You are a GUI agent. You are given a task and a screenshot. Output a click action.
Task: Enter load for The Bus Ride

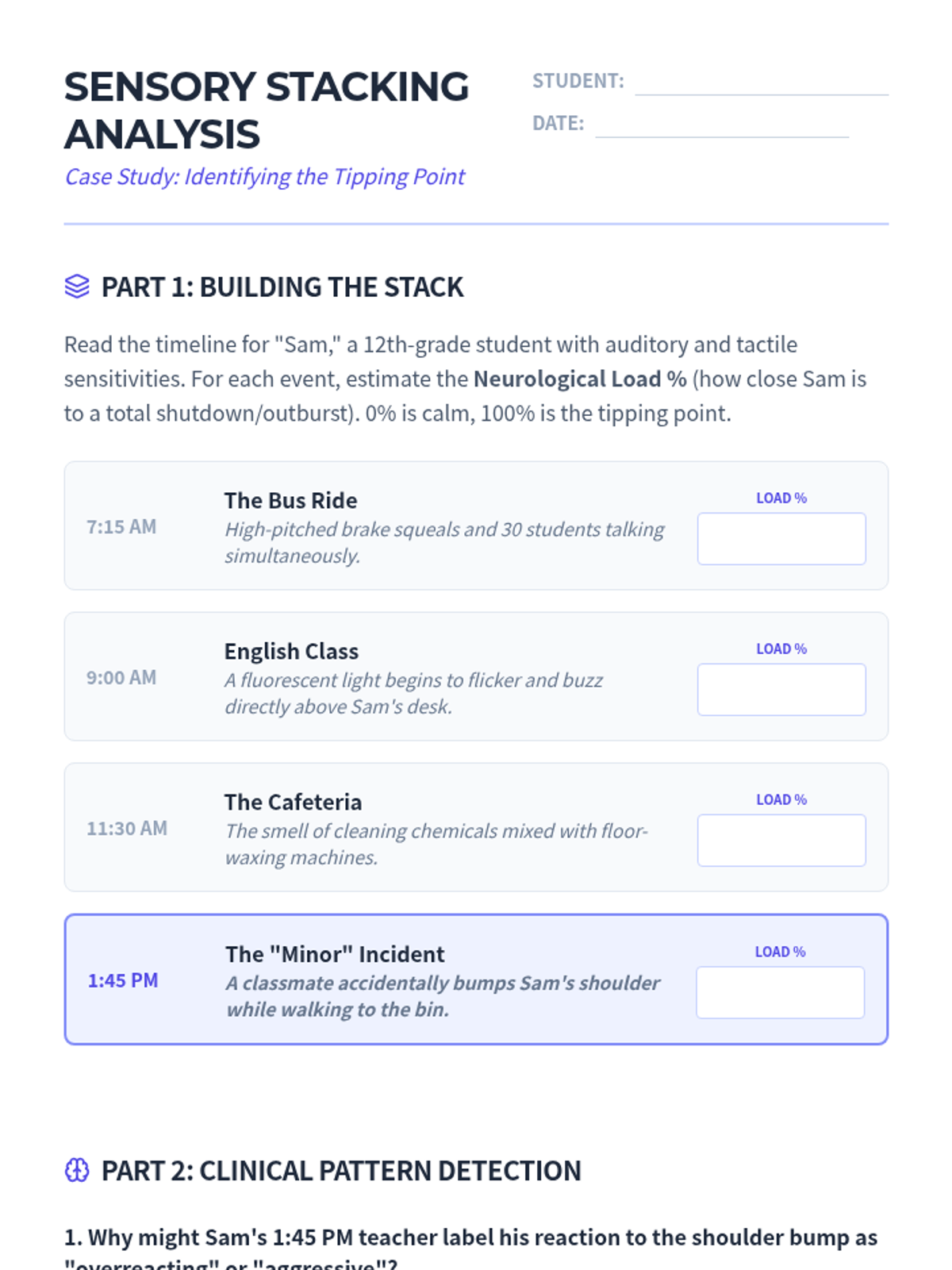(x=781, y=539)
